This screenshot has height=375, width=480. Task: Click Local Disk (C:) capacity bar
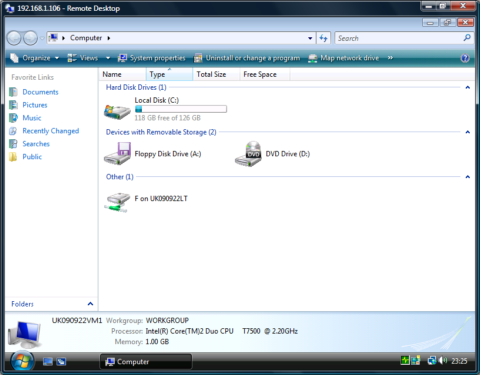click(181, 109)
